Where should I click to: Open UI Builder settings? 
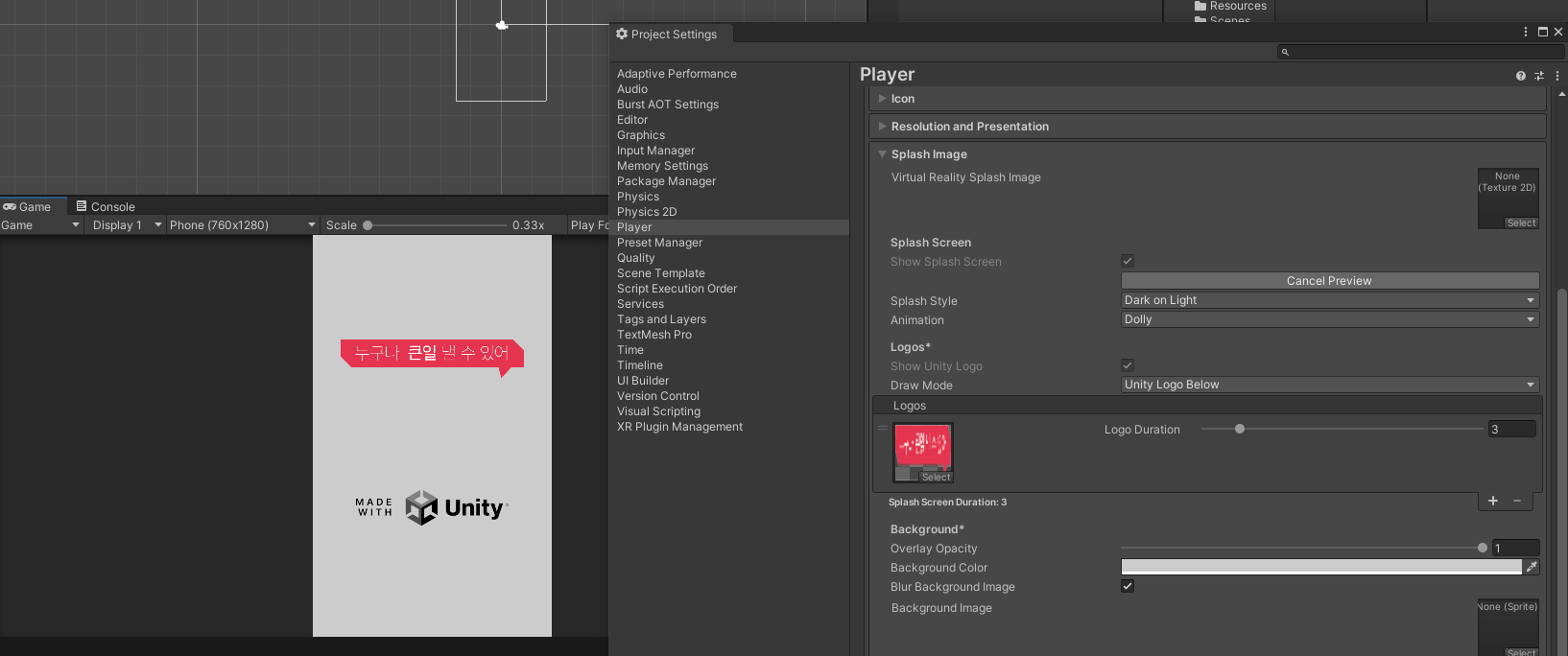pos(643,381)
